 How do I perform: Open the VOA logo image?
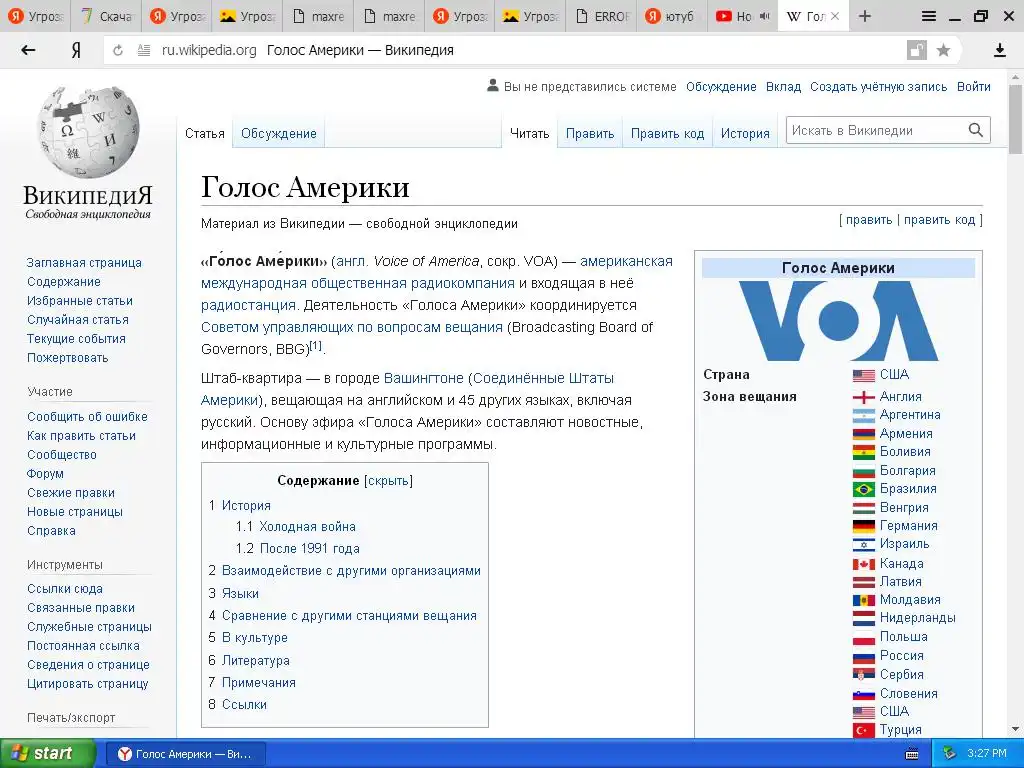tap(839, 321)
